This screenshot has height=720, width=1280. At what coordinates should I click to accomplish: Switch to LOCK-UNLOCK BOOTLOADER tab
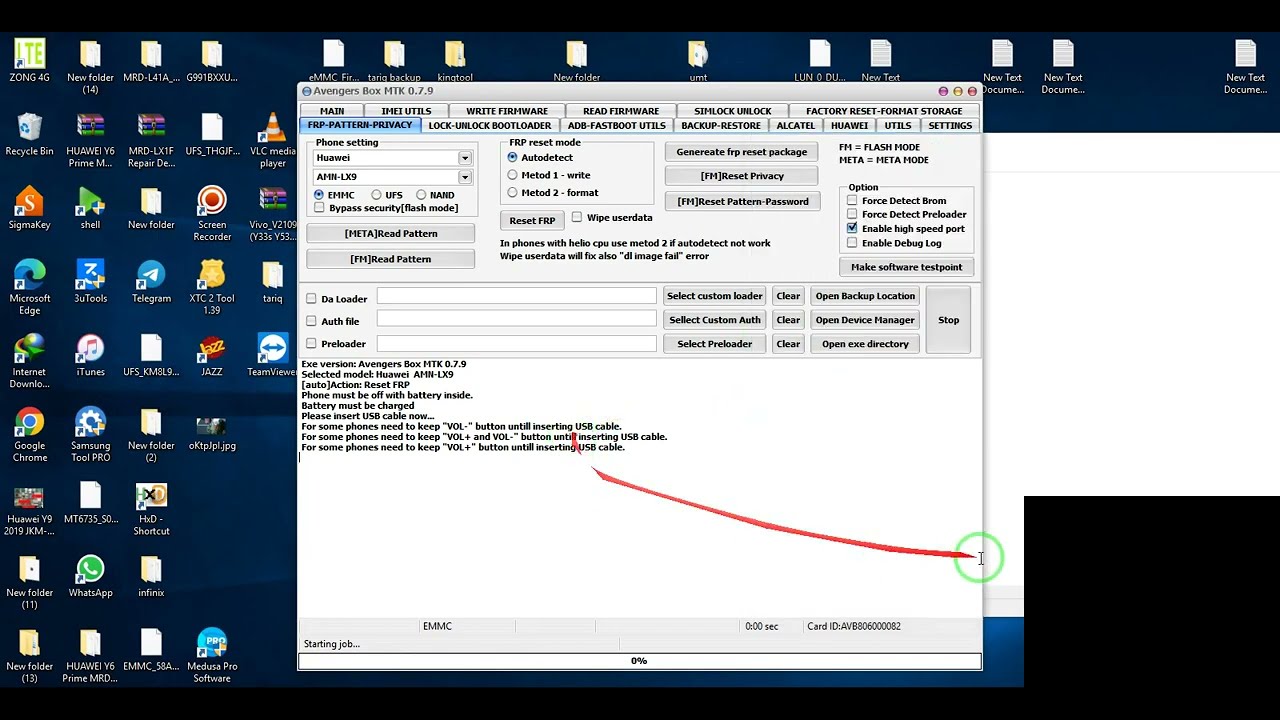pos(489,125)
